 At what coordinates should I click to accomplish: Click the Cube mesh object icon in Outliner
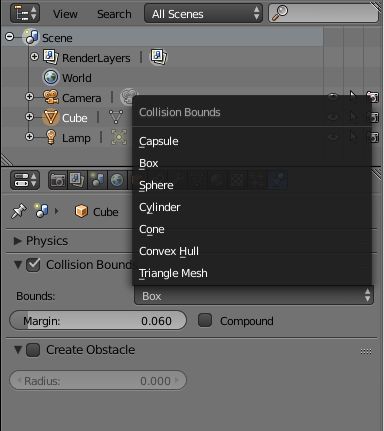click(51, 117)
